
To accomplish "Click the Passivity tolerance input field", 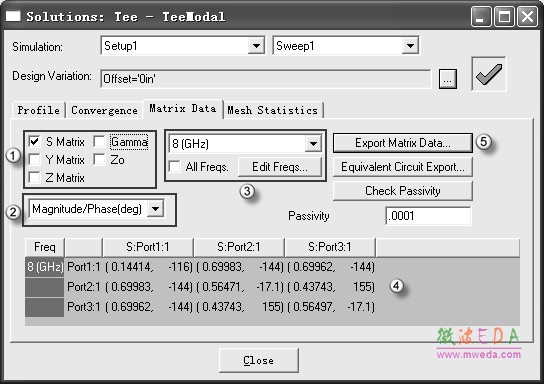I will [x=428, y=216].
